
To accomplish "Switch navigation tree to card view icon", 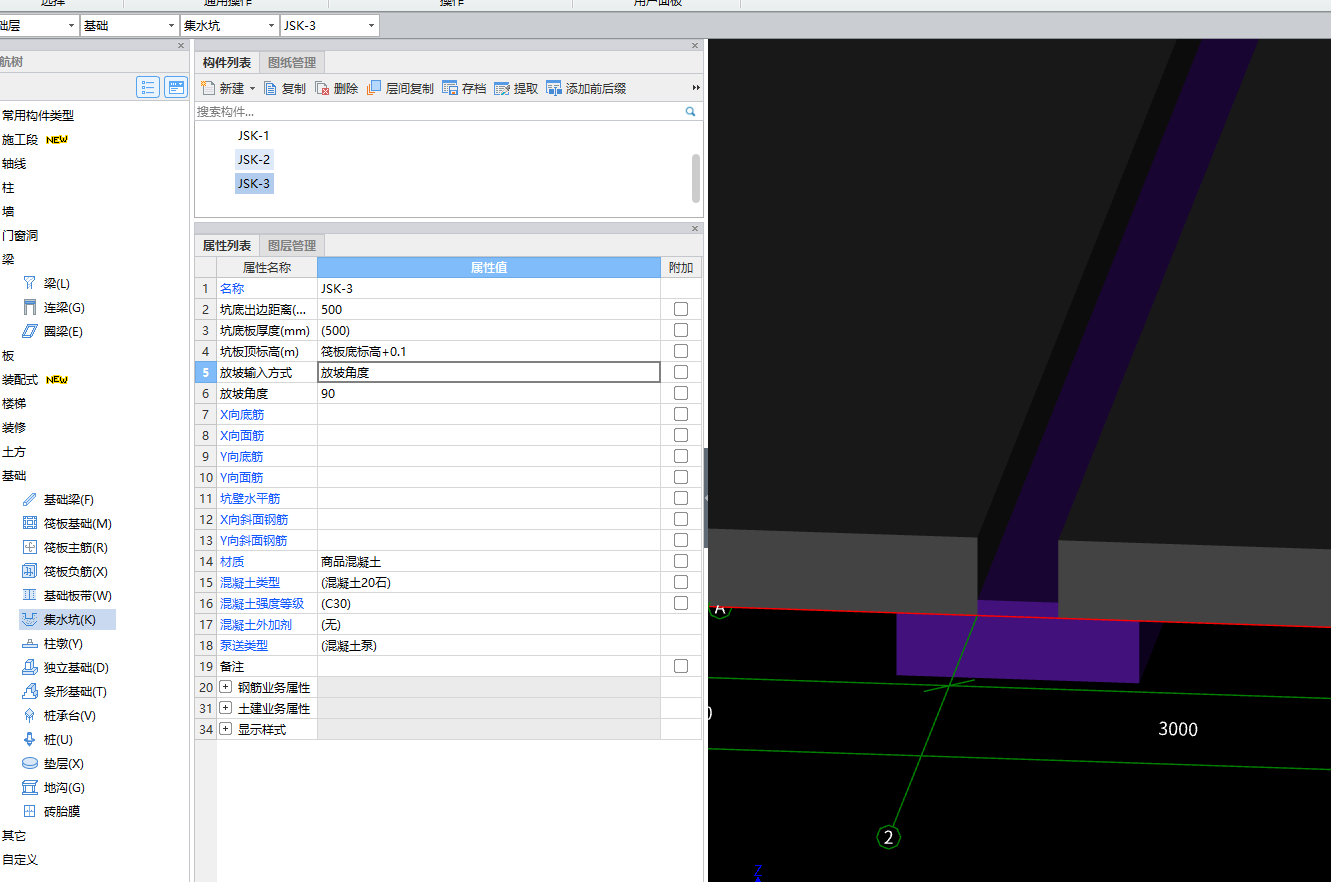I will (x=176, y=87).
